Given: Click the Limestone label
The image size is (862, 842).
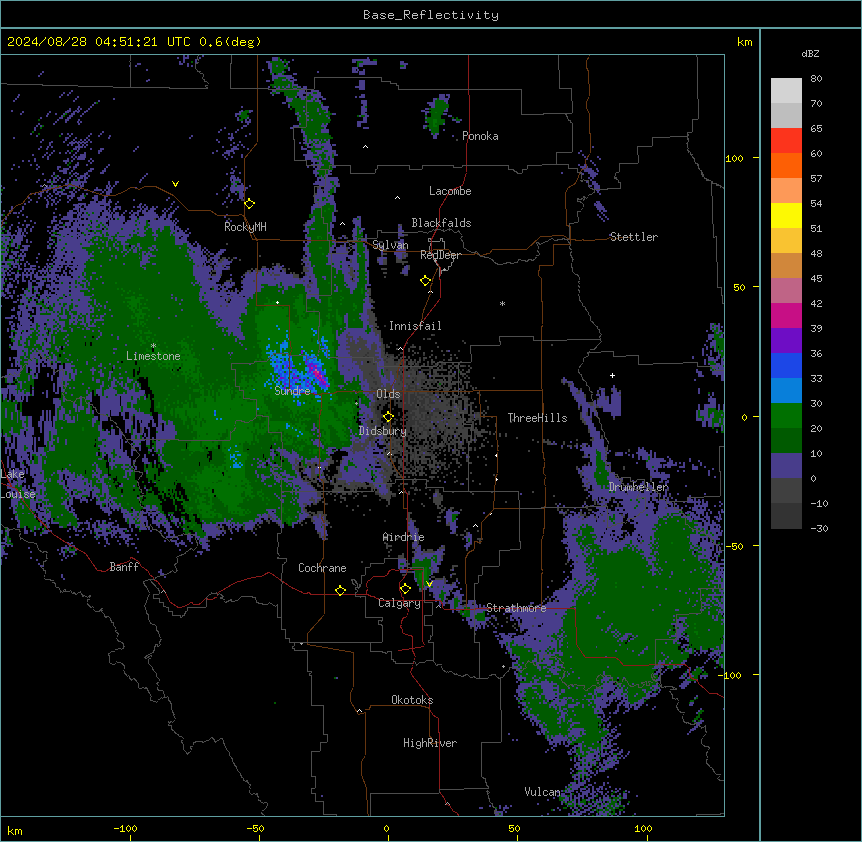Looking at the screenshot, I should [x=153, y=356].
